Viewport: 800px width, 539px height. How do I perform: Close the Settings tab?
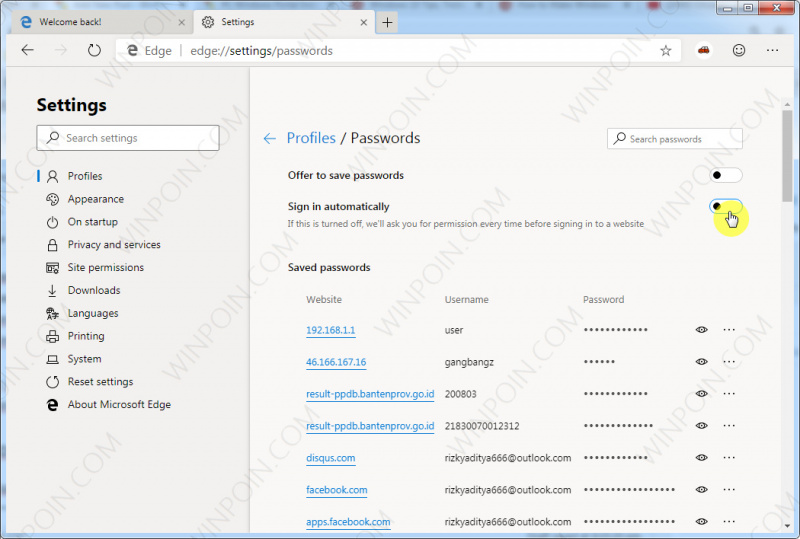pos(363,22)
